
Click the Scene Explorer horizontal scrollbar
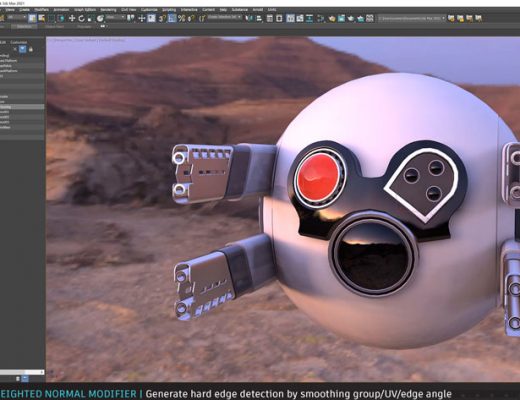tap(22, 372)
